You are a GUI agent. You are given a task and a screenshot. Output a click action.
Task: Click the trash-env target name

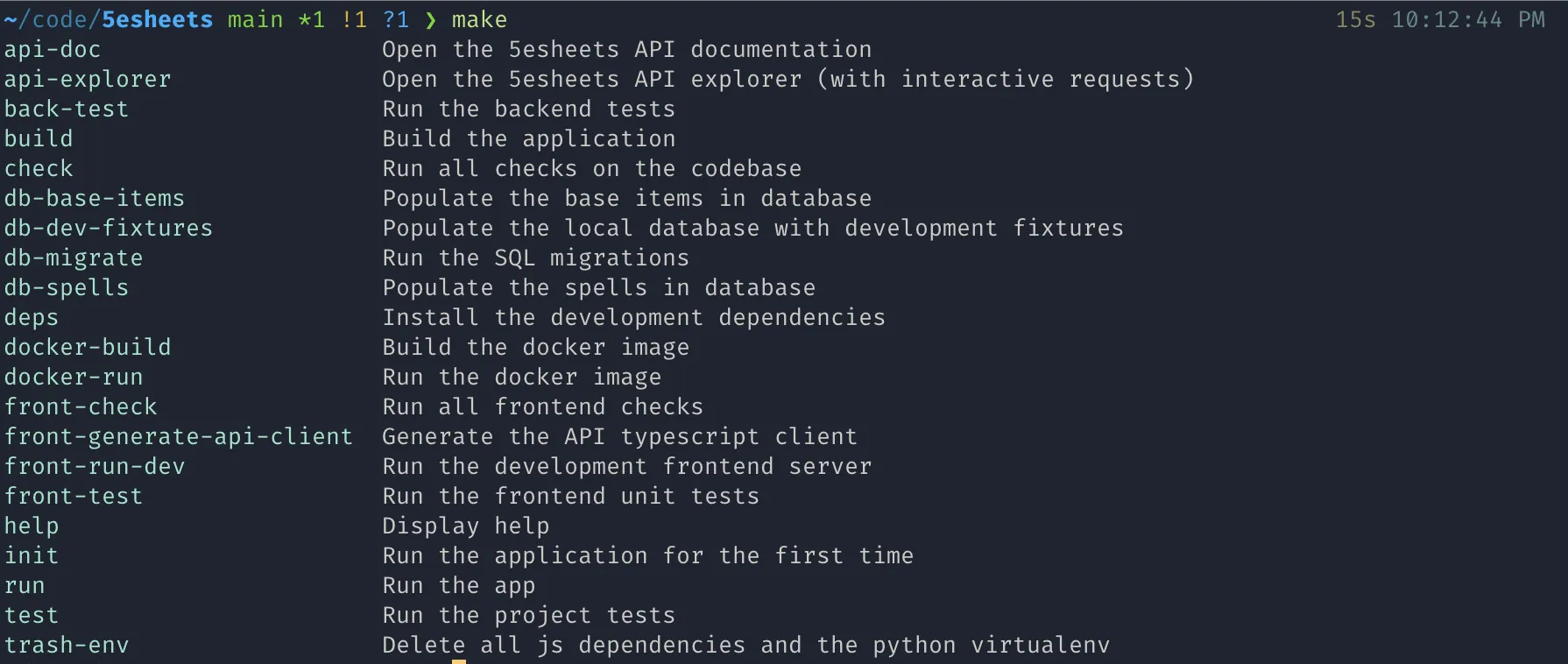[67, 646]
